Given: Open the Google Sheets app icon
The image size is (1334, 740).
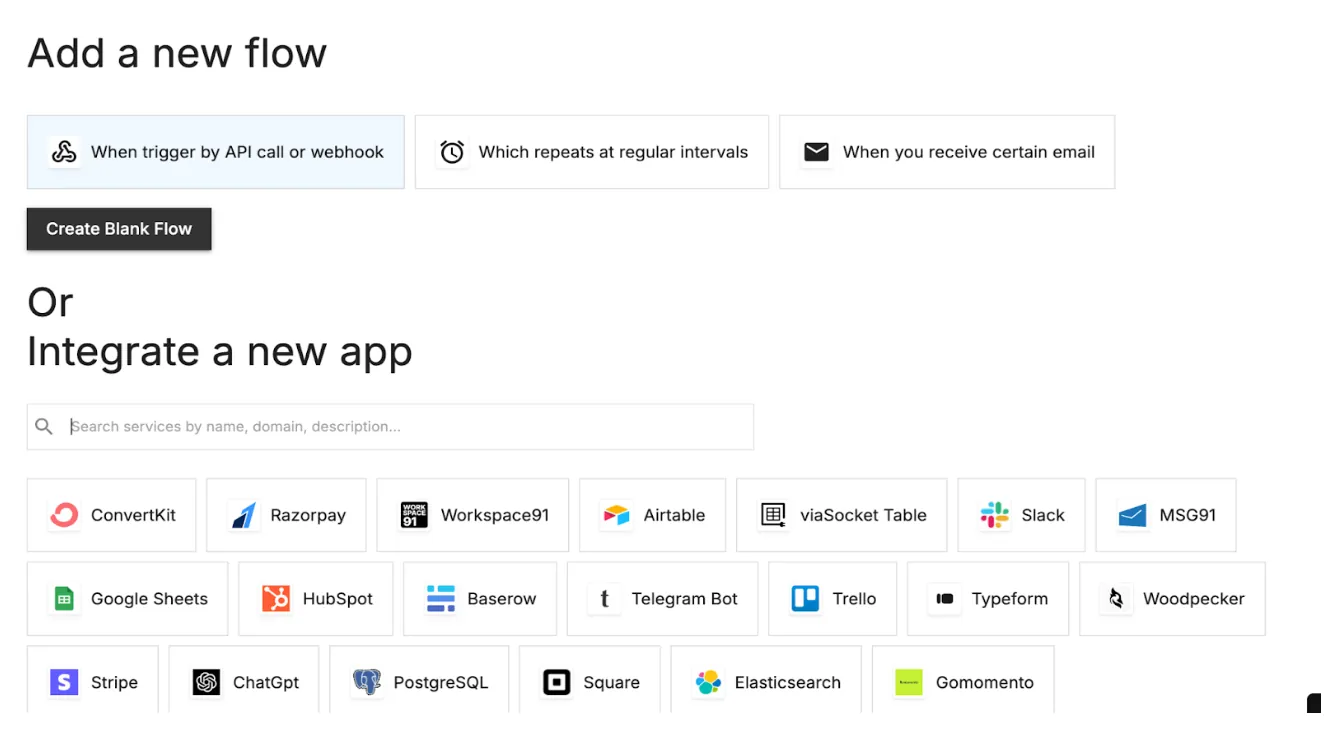Looking at the screenshot, I should pos(64,599).
